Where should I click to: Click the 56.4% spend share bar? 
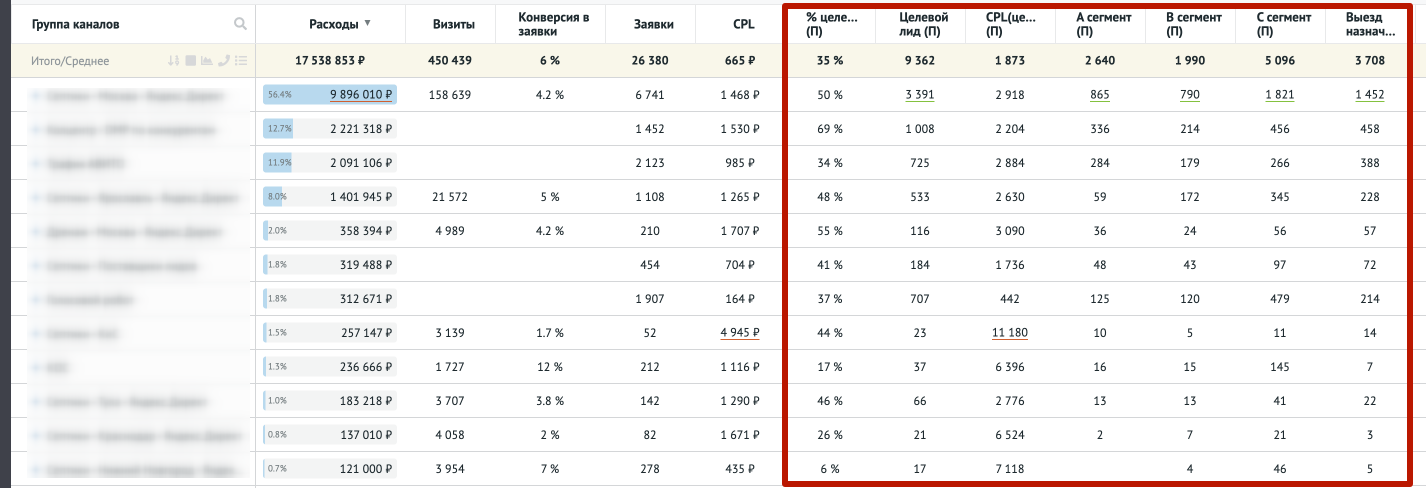click(279, 95)
